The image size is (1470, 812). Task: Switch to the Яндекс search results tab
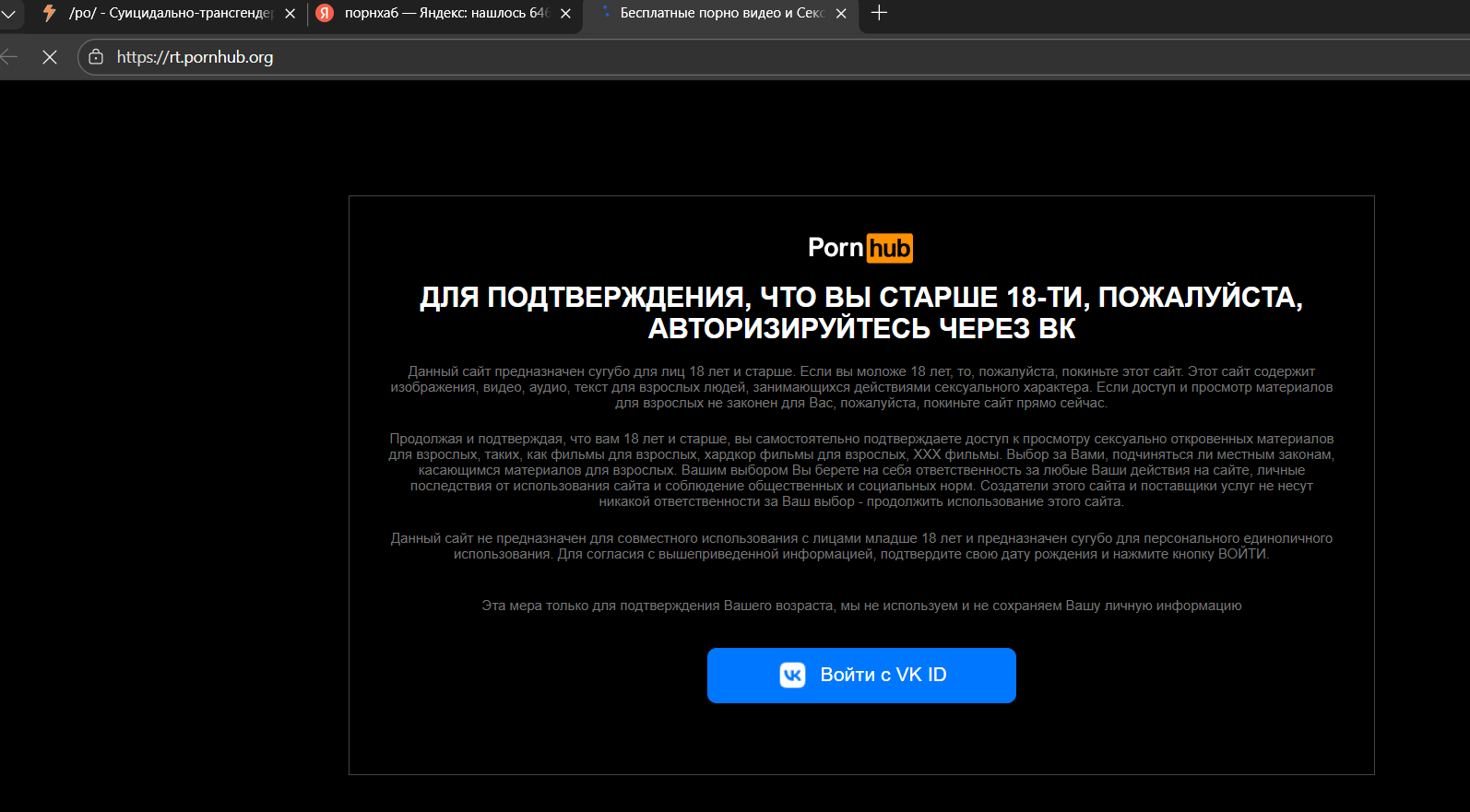[x=444, y=14]
